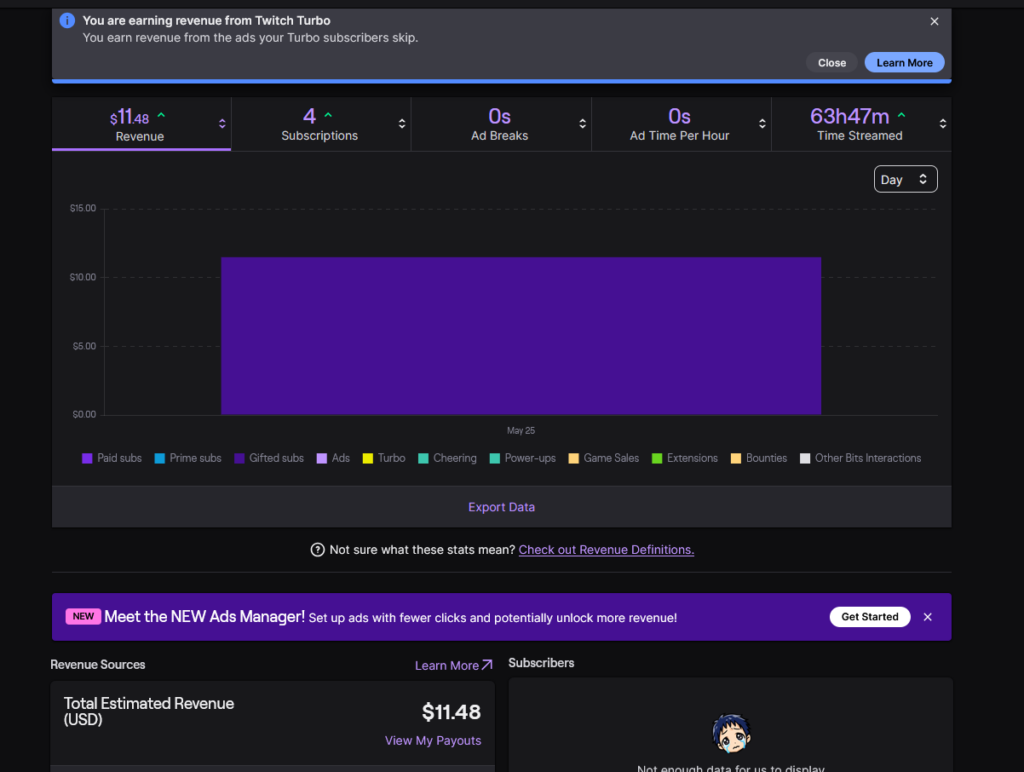Toggle Extensions legend swatch
The image size is (1024, 772).
click(x=657, y=458)
